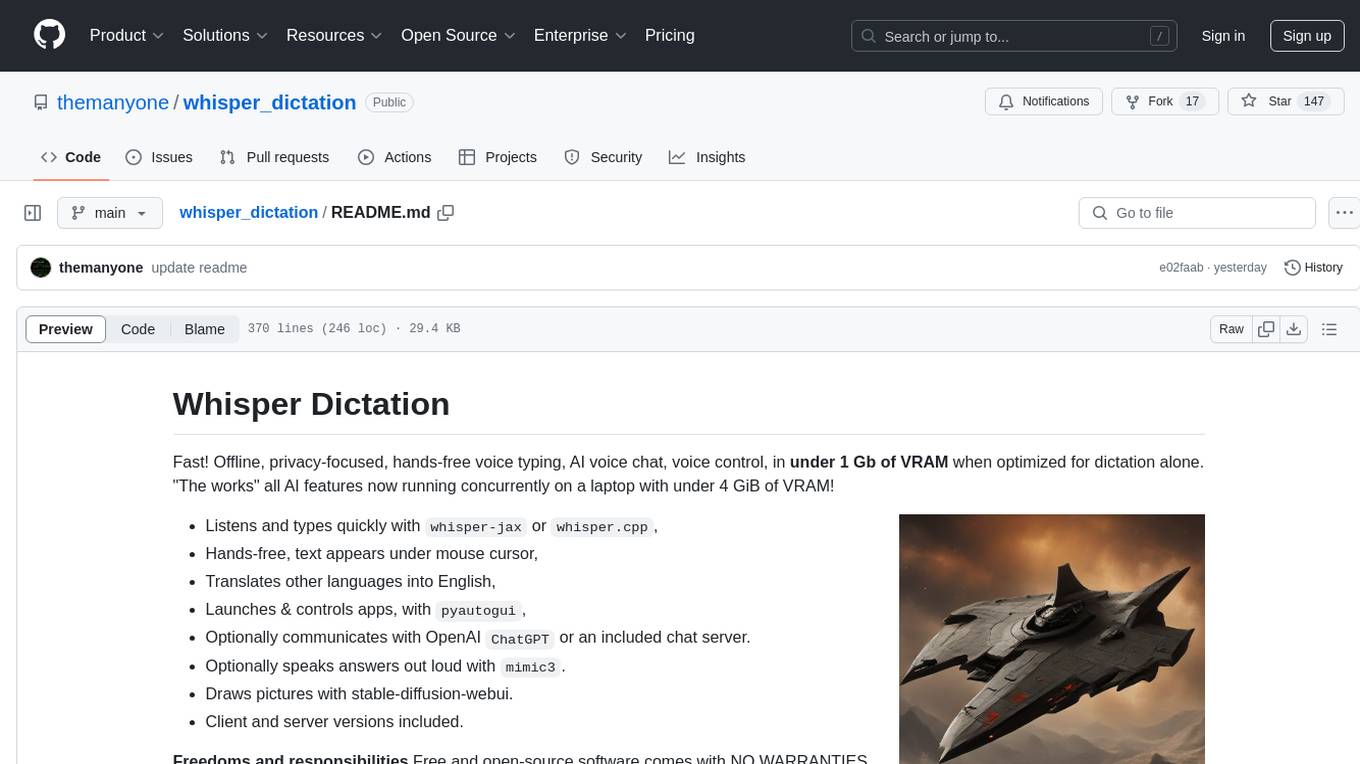Expand the Resources menu
The height and width of the screenshot is (764, 1360).
coord(334,35)
